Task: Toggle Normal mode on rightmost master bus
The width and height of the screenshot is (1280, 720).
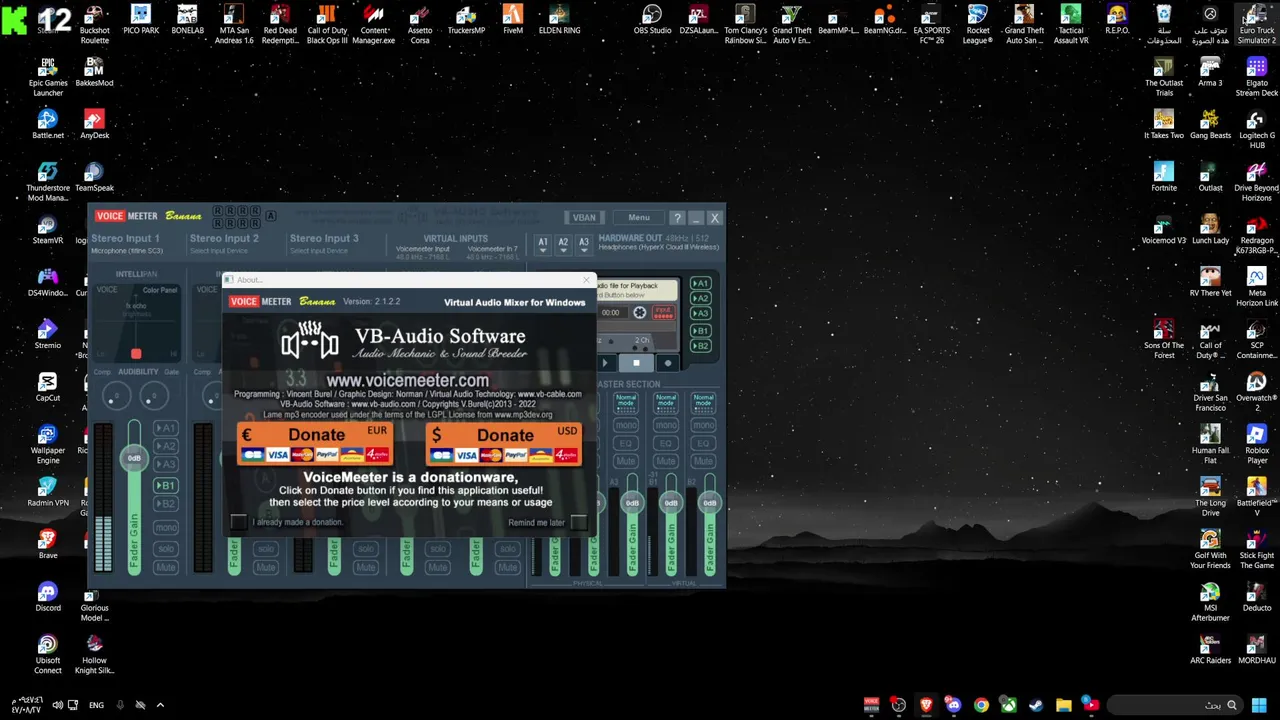Action: coord(704,402)
